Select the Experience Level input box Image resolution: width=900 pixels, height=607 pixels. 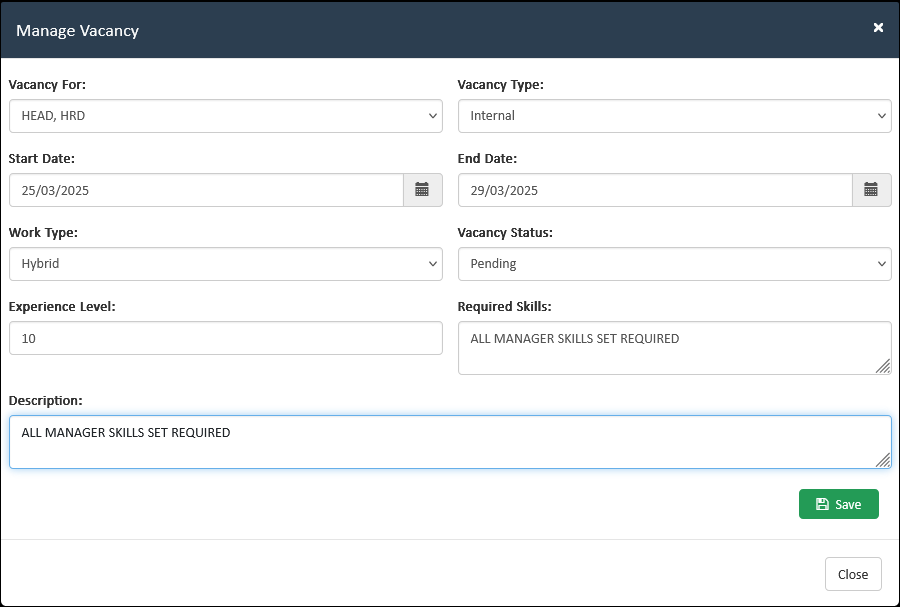(225, 338)
